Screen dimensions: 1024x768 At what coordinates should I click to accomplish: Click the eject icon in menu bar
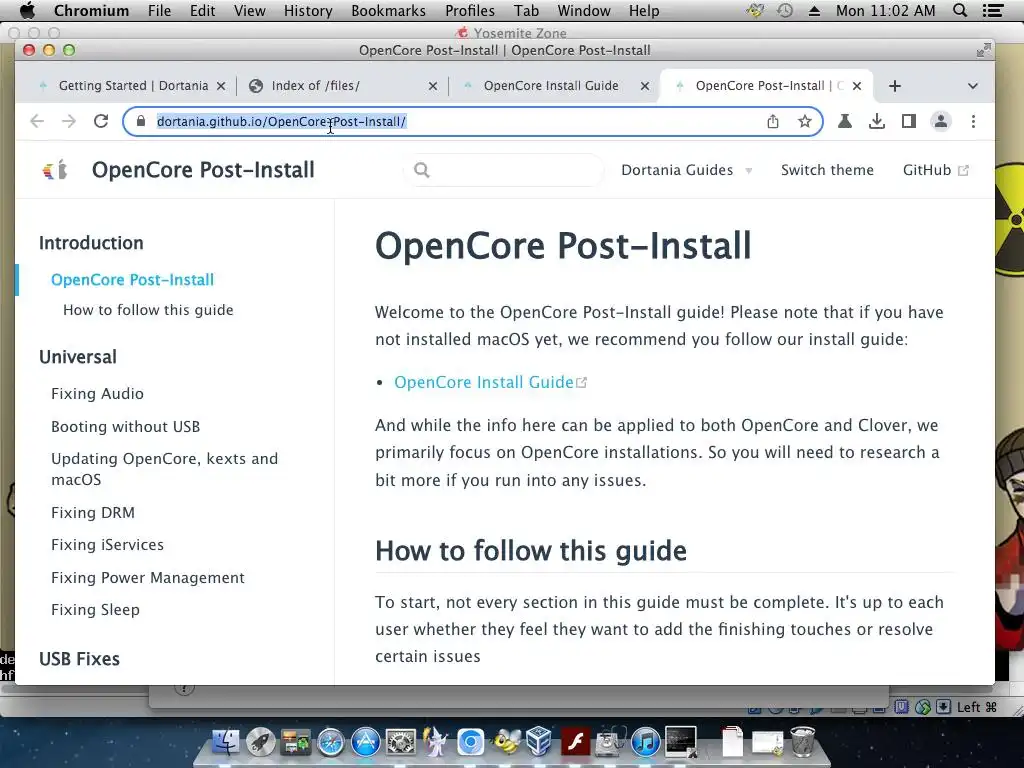point(814,10)
